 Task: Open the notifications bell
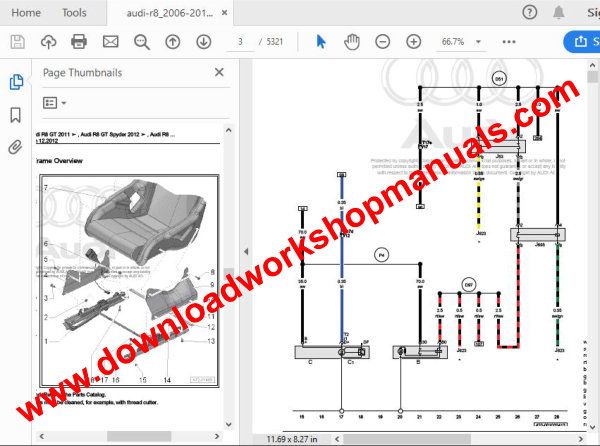coord(559,12)
